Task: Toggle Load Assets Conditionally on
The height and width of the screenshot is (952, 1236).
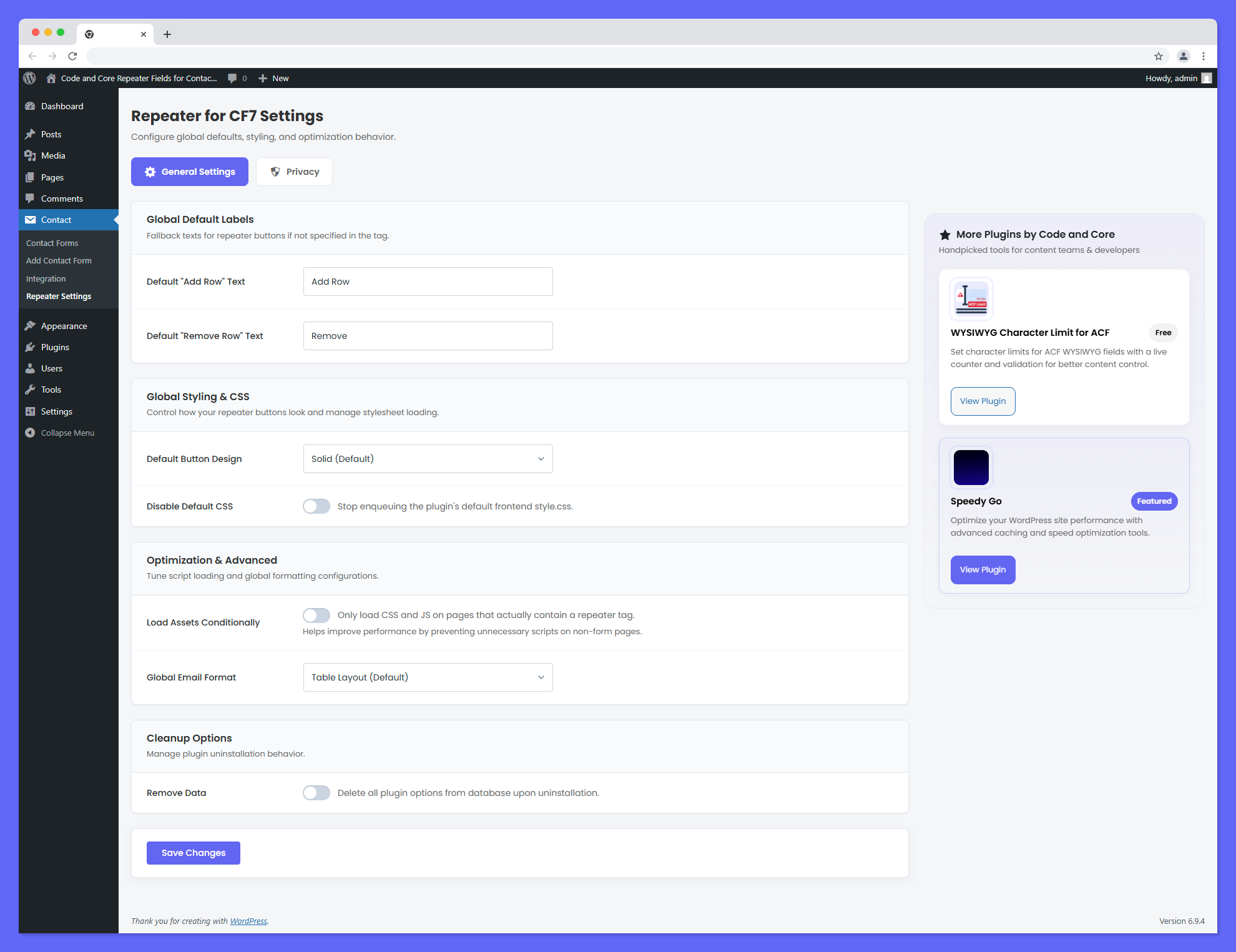Action: [x=316, y=615]
